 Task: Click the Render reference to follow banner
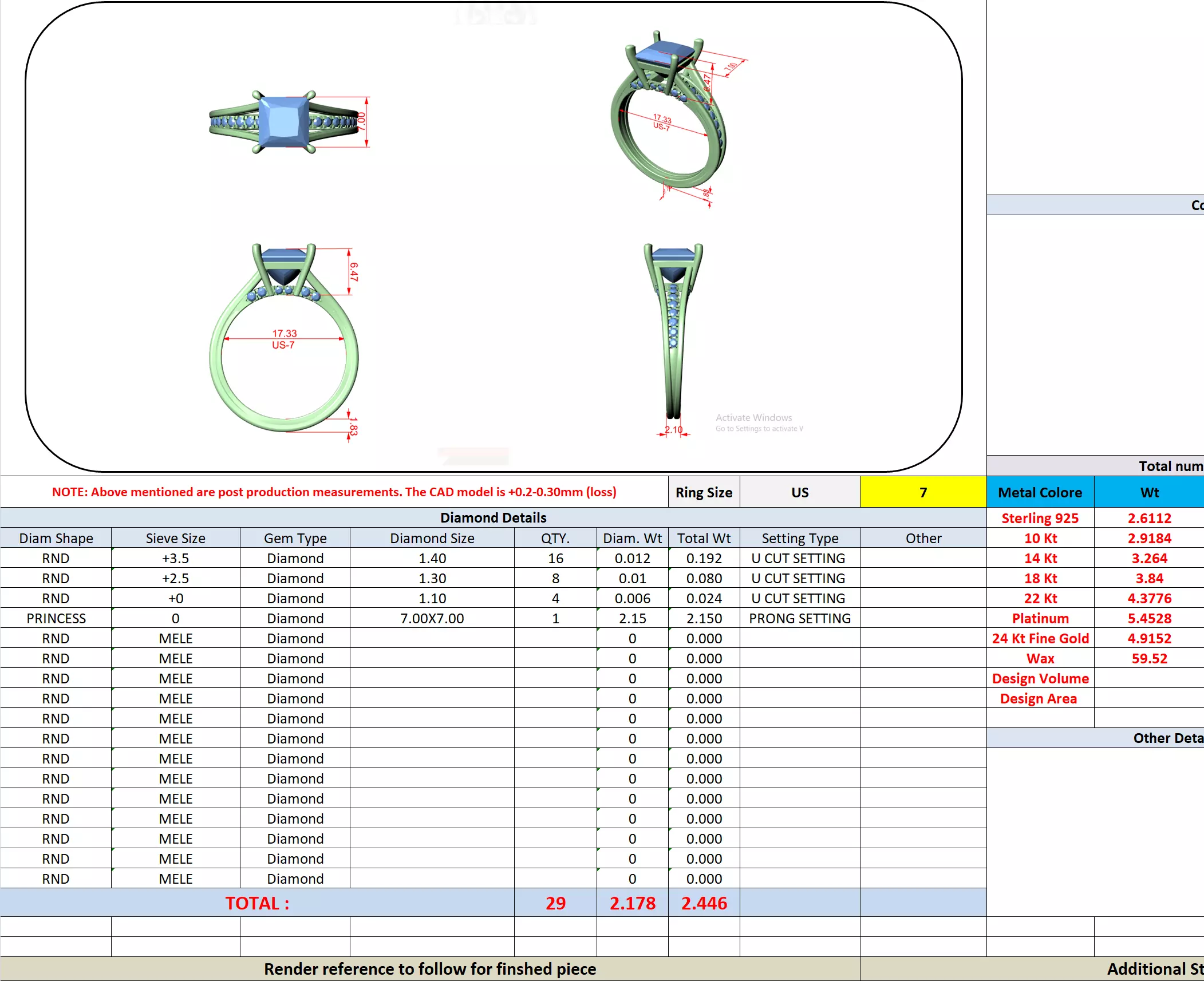pyautogui.click(x=429, y=968)
